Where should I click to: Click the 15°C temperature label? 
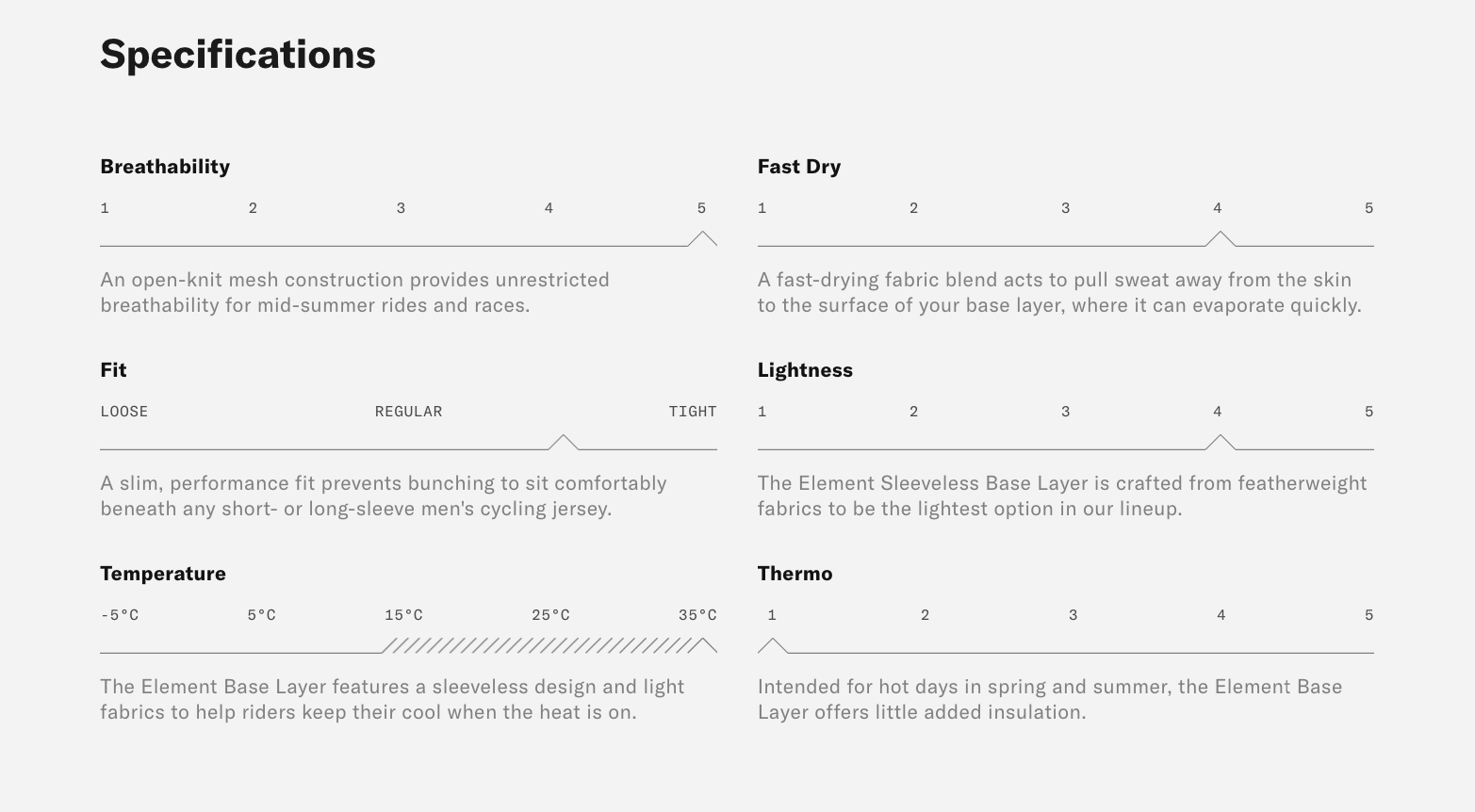(403, 615)
